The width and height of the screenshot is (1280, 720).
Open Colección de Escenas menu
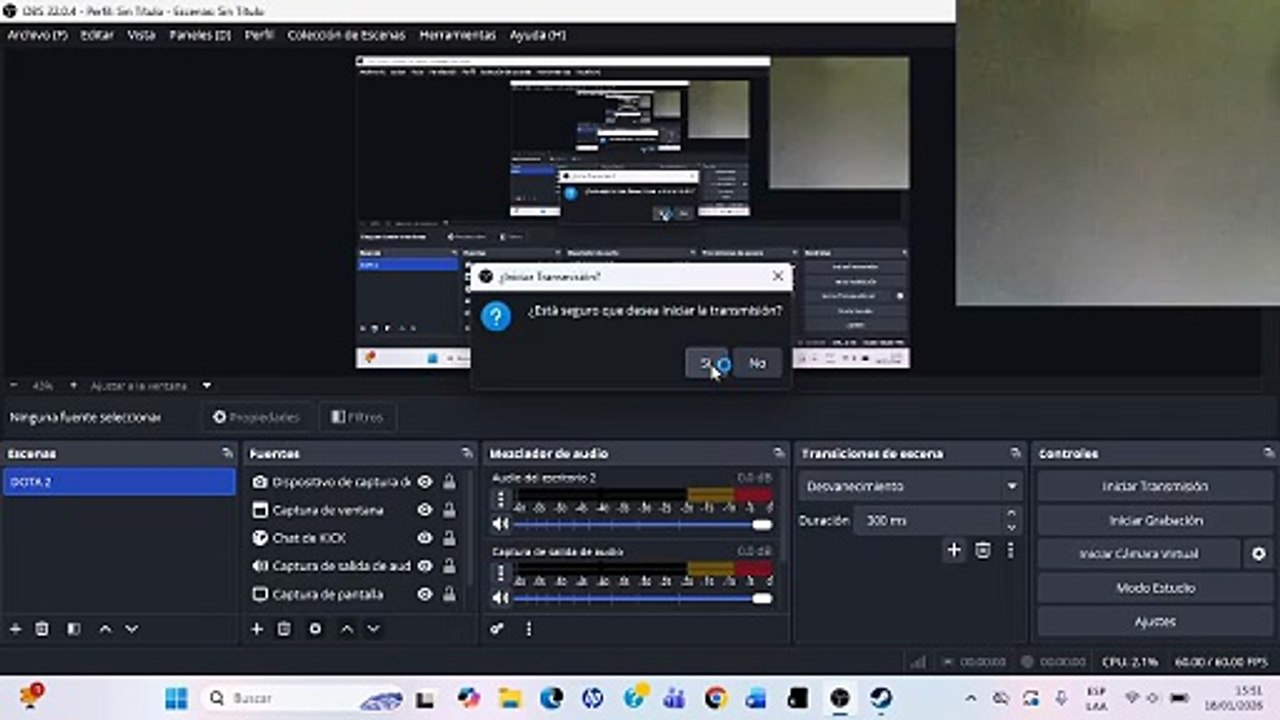346,35
